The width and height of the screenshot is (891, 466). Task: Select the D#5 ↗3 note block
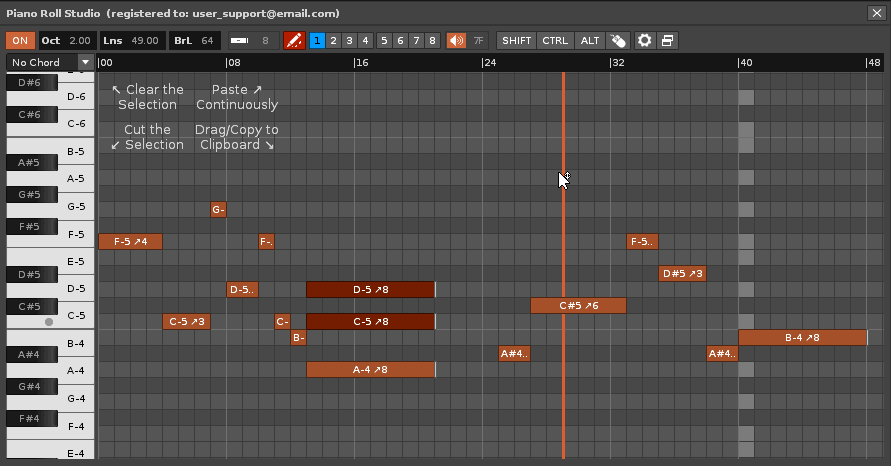click(x=682, y=273)
